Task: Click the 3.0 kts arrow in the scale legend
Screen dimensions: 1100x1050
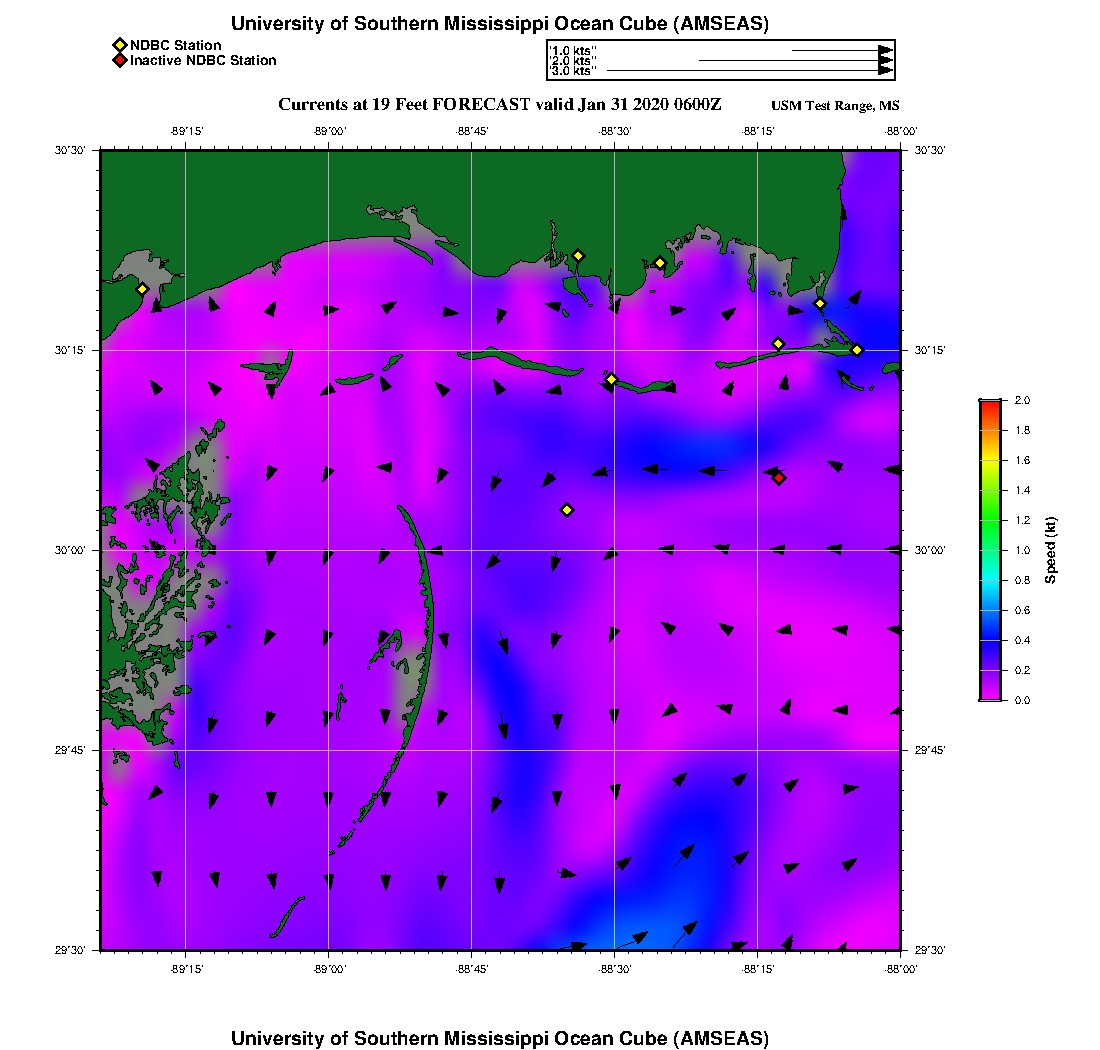Action: [750, 71]
